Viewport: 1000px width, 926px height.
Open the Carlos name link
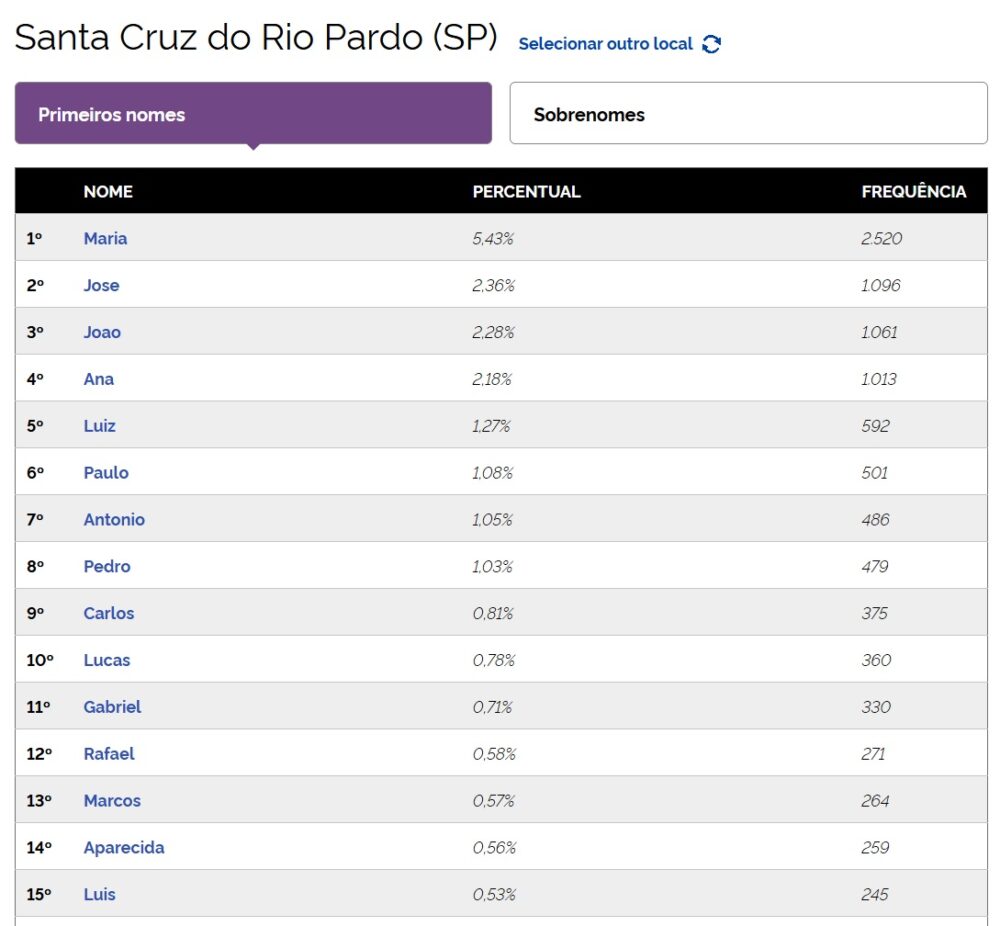[109, 614]
